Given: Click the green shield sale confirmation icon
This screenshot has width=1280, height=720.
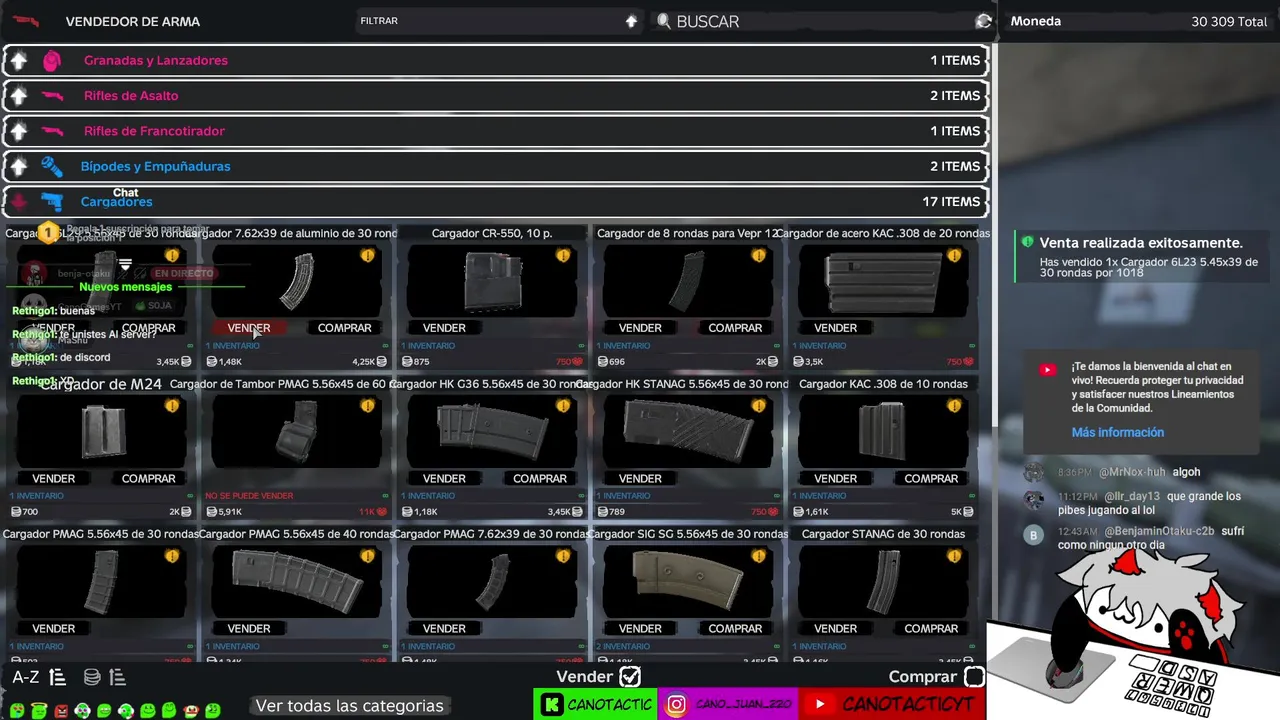Looking at the screenshot, I should [1026, 242].
